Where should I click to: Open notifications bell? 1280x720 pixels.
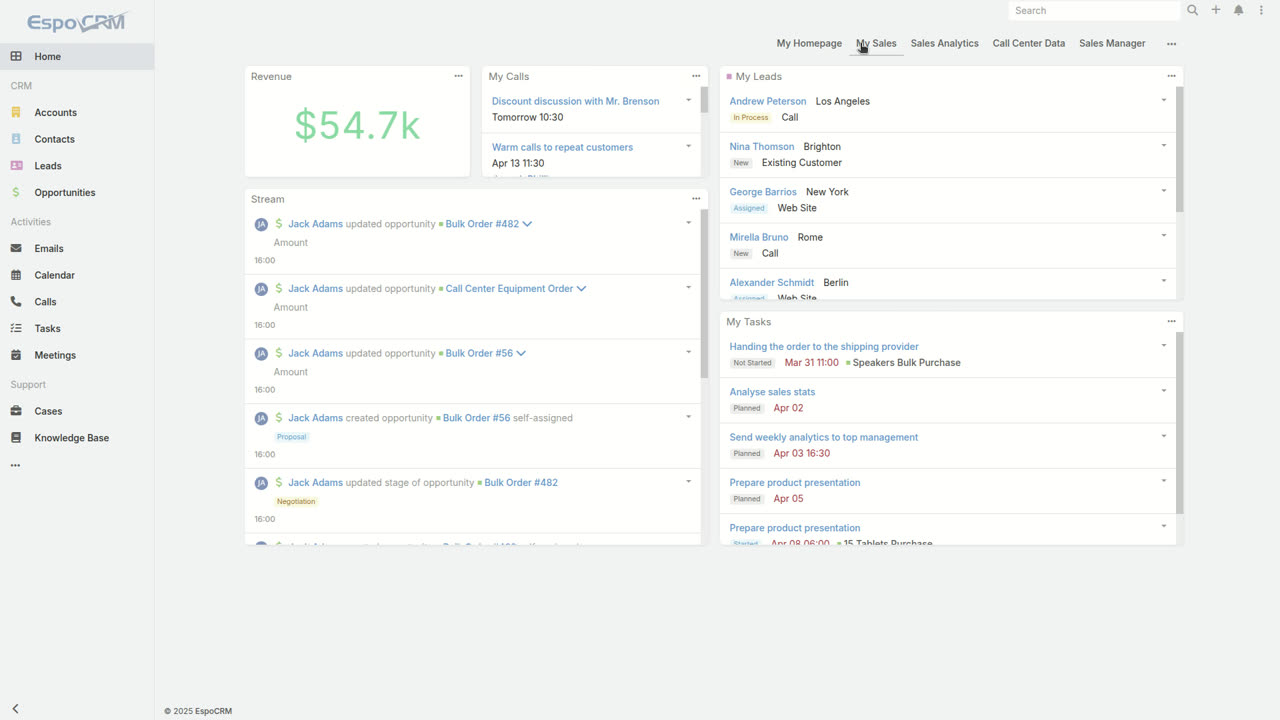pyautogui.click(x=1238, y=10)
